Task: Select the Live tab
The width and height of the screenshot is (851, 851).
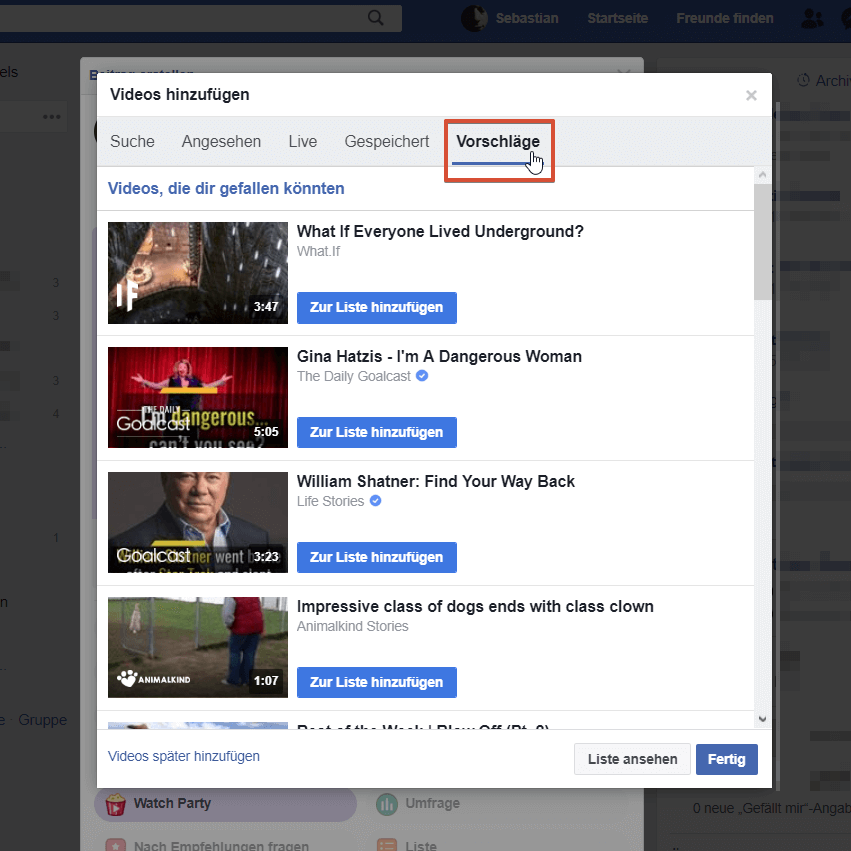Action: pos(302,142)
